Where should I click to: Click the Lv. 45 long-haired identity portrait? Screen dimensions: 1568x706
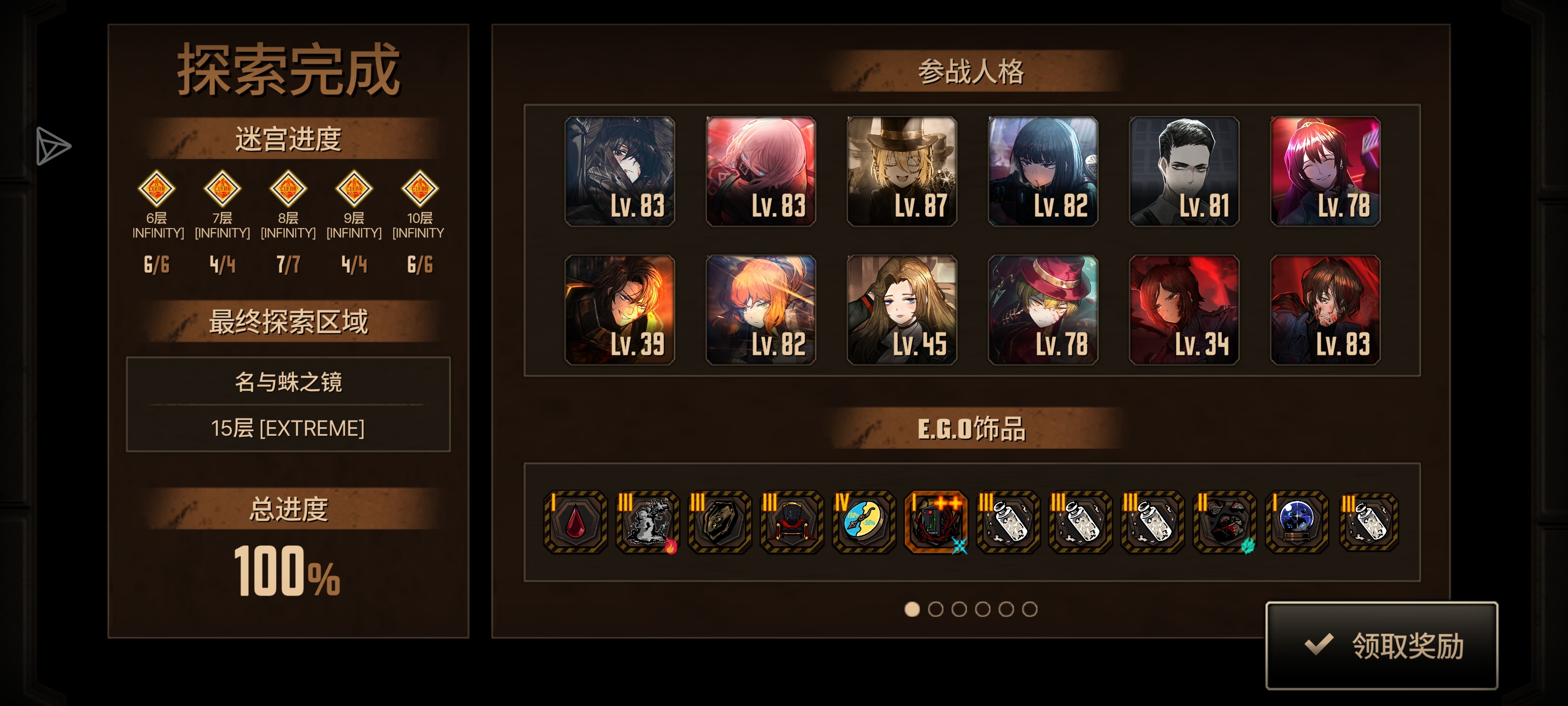tap(902, 309)
